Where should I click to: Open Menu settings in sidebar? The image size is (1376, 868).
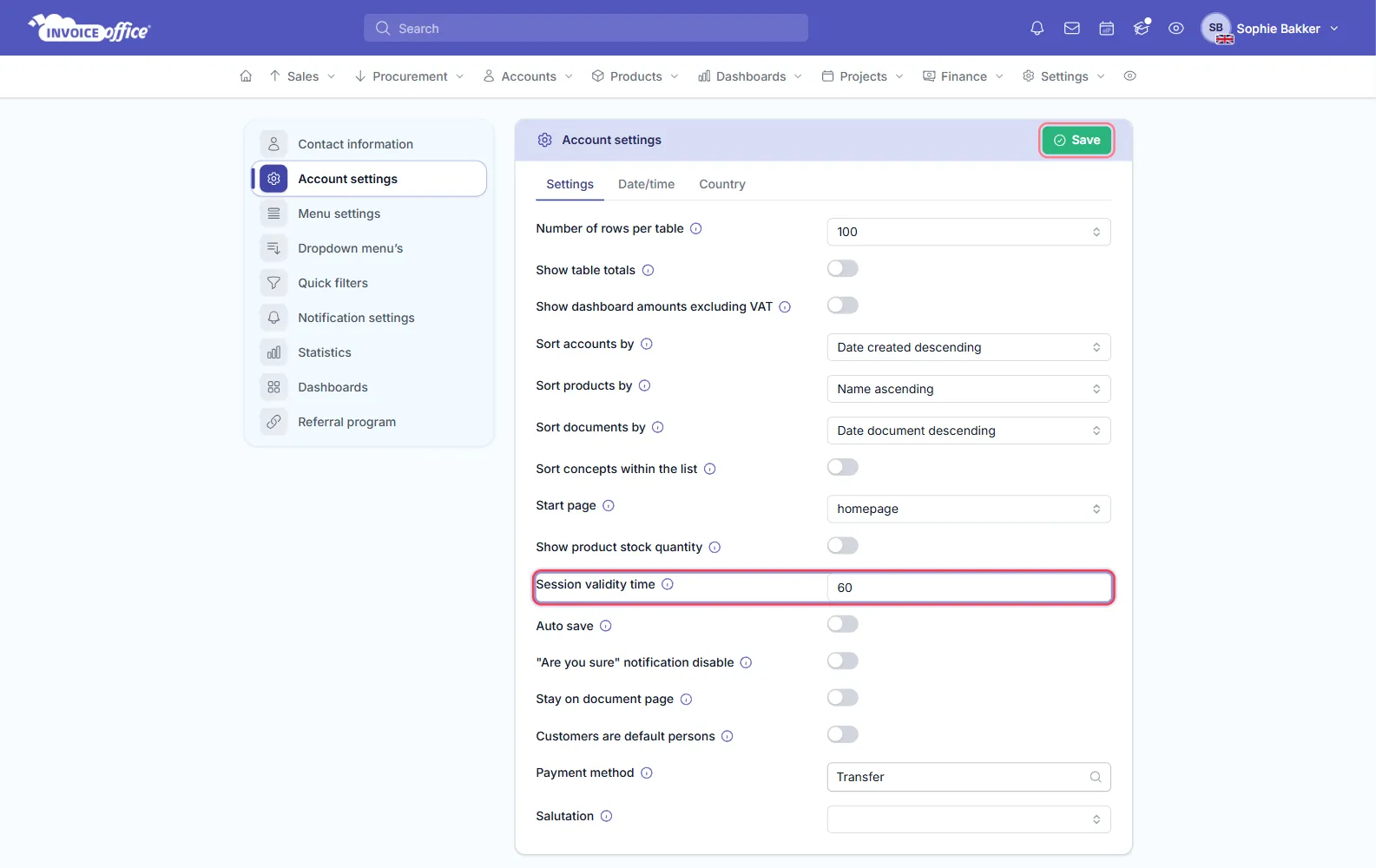click(x=369, y=214)
